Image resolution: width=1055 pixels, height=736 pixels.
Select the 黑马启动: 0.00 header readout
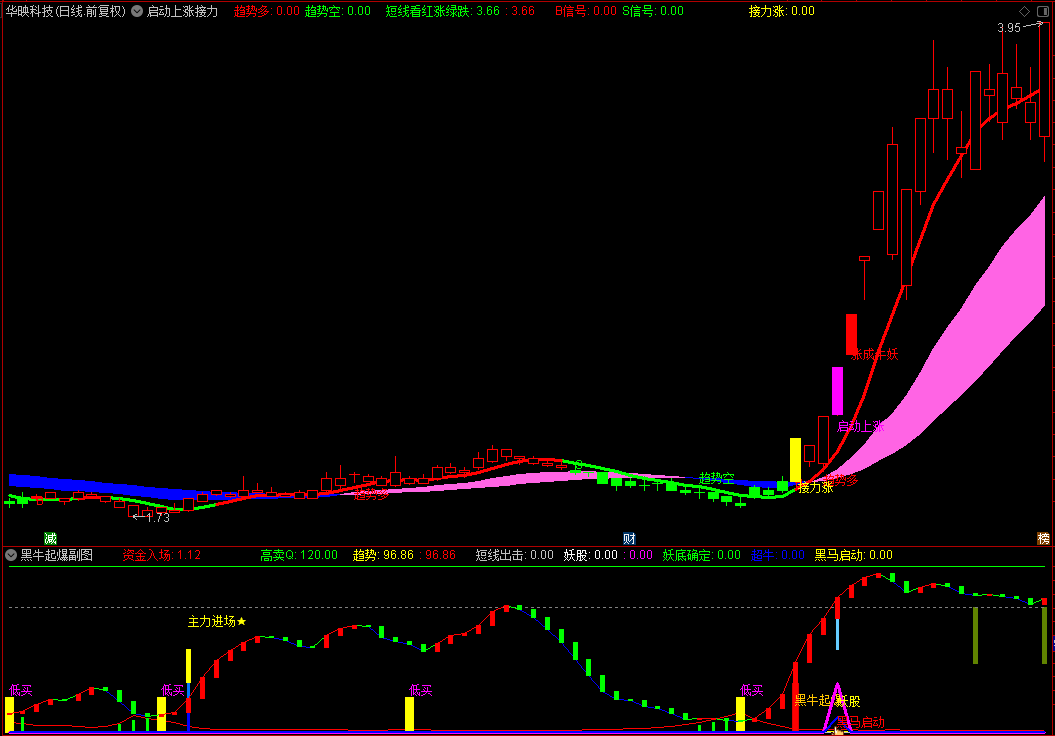pyautogui.click(x=854, y=555)
